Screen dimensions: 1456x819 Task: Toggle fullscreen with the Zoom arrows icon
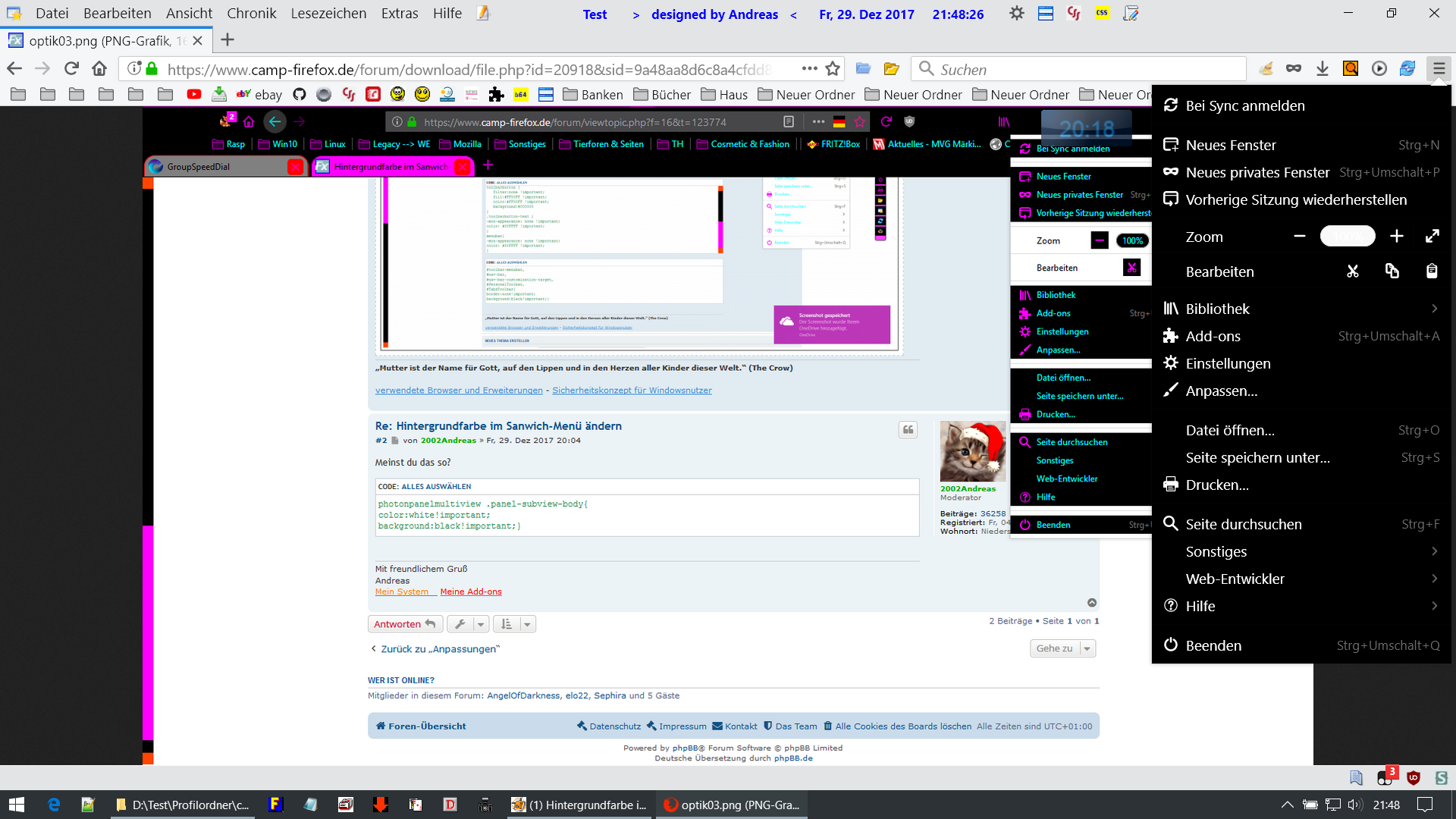1432,237
